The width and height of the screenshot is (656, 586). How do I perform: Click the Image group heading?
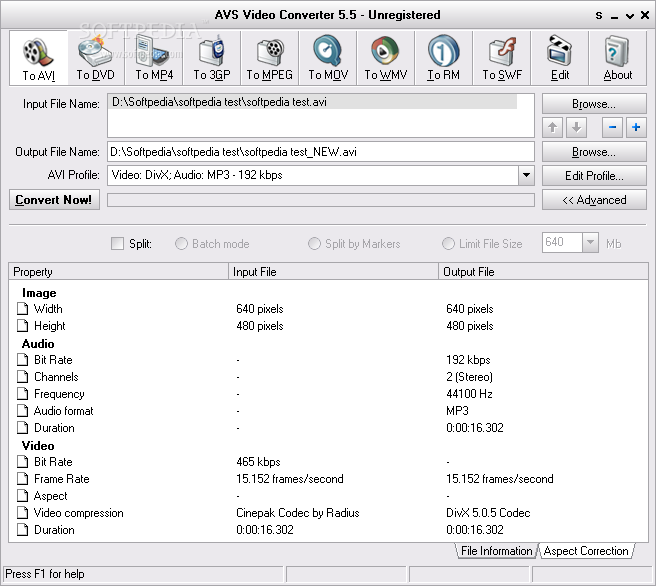[x=39, y=293]
